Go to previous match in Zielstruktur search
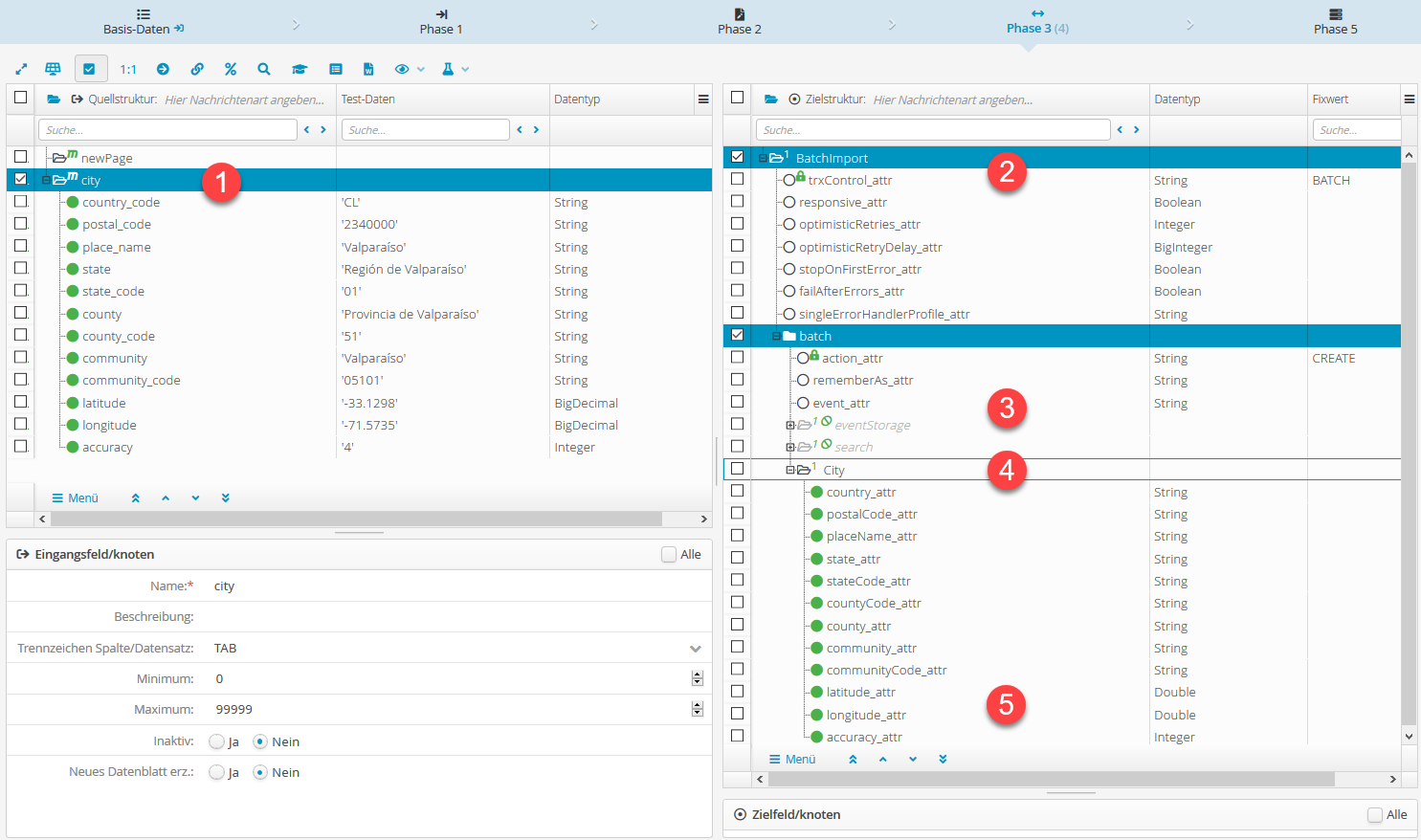The image size is (1421, 840). point(1121,129)
